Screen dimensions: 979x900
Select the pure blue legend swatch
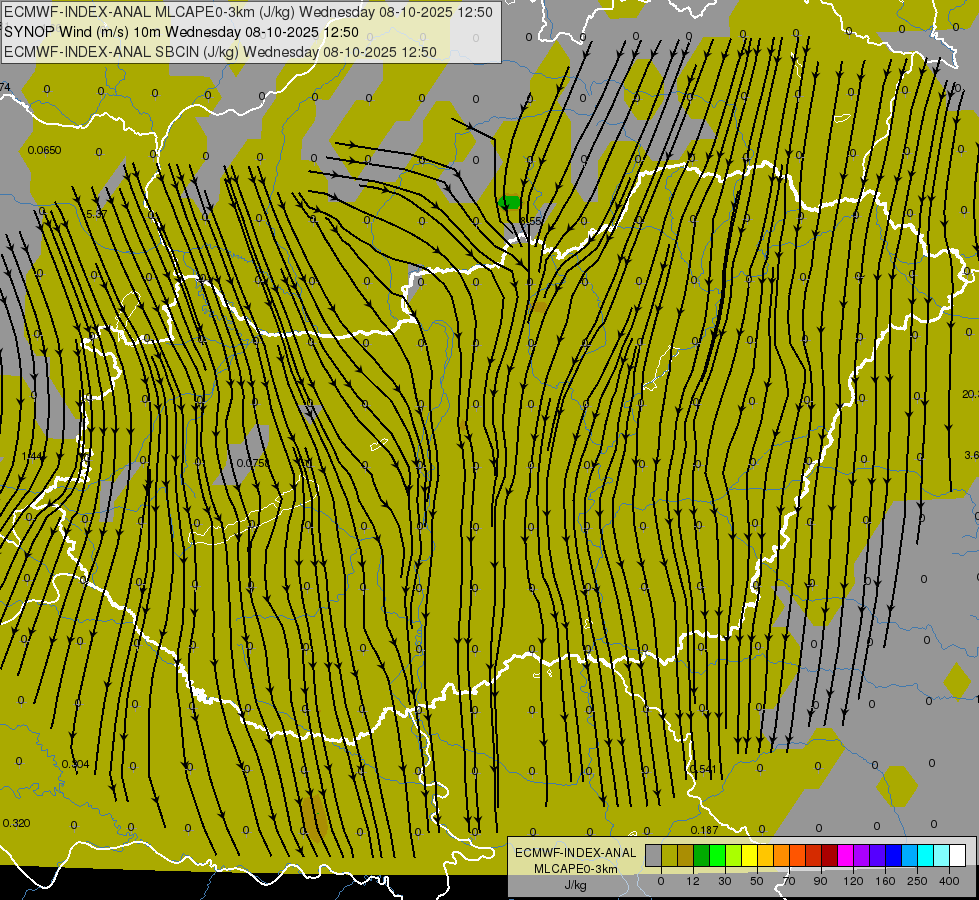[x=894, y=855]
